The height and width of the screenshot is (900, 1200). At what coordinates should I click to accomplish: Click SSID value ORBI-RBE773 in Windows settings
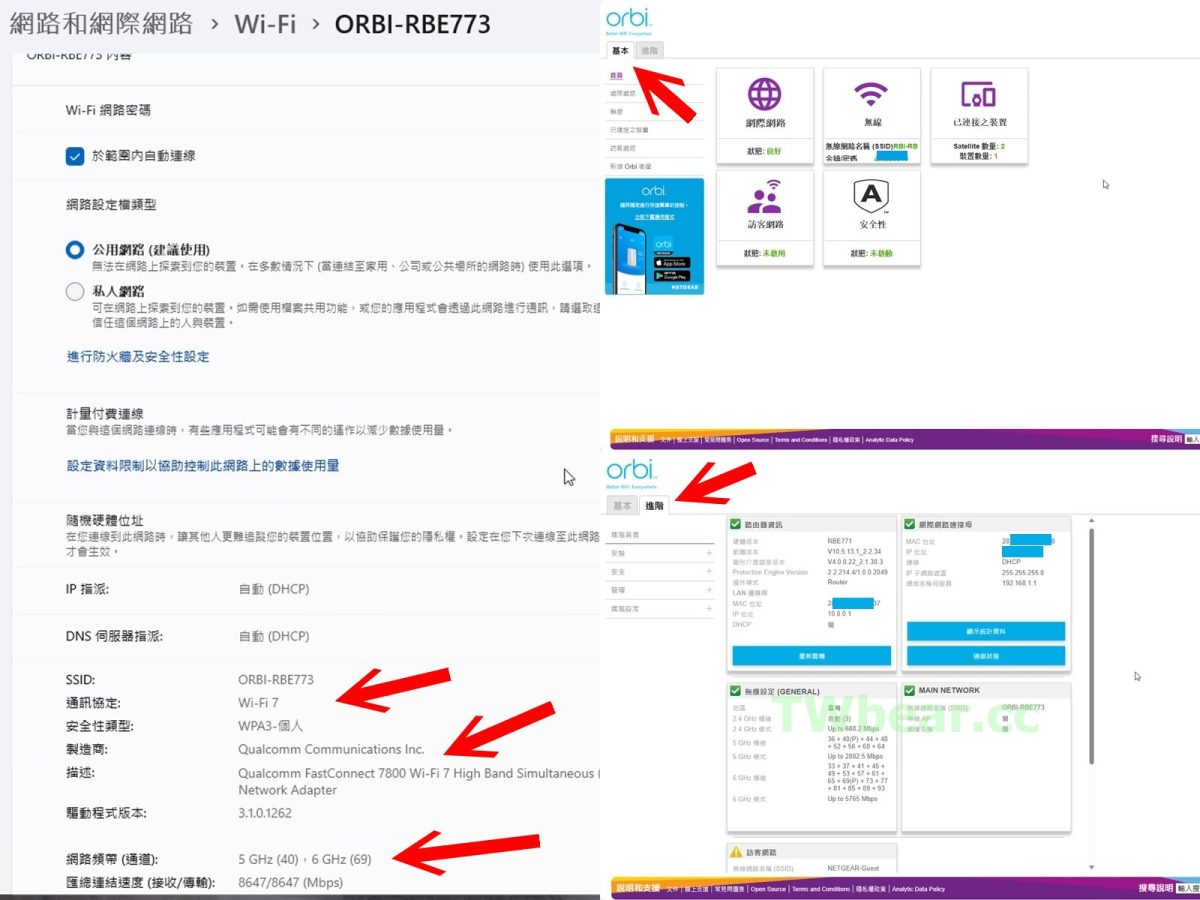tap(276, 680)
